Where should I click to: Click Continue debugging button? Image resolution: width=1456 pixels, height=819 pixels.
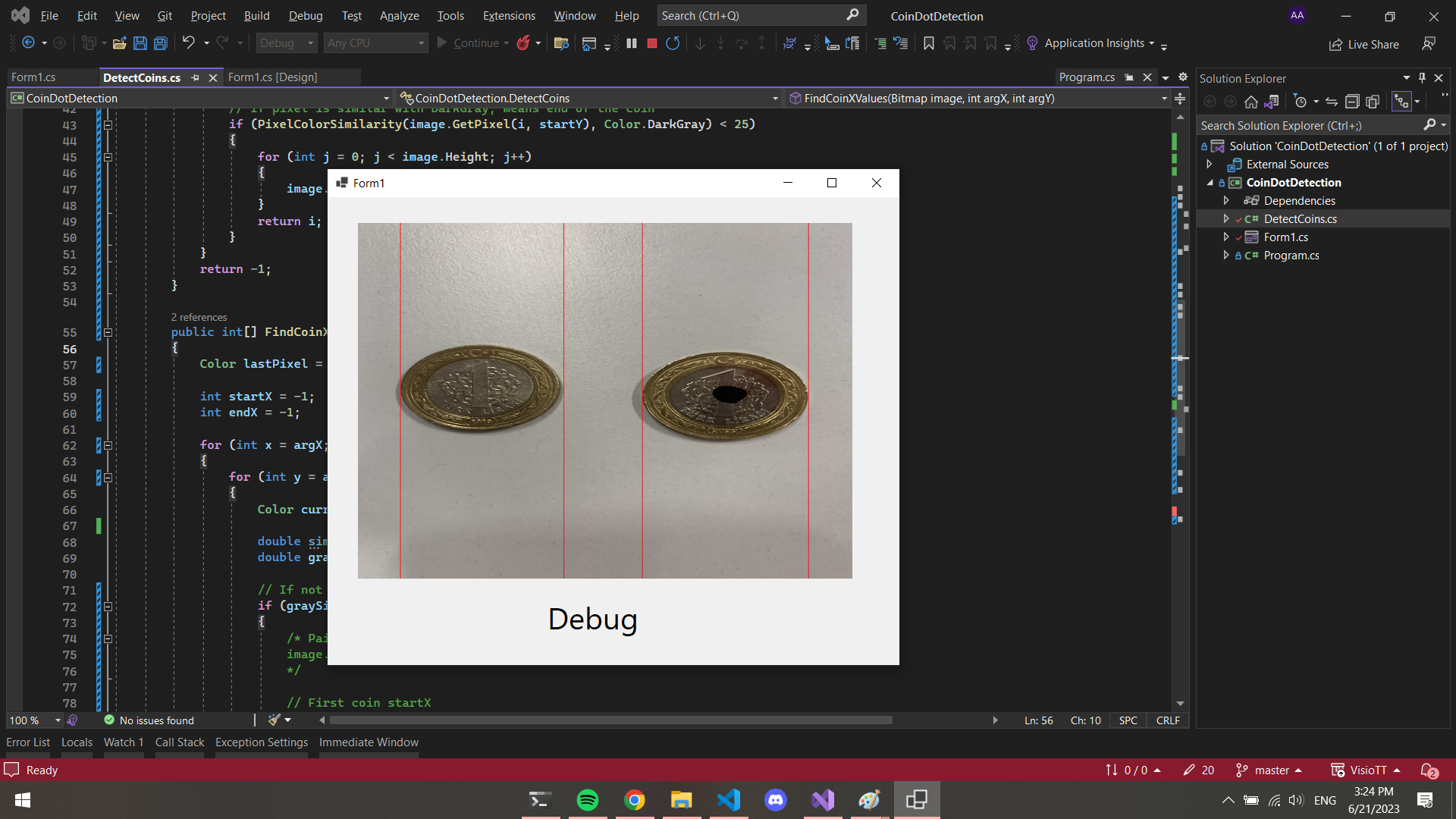pos(469,43)
